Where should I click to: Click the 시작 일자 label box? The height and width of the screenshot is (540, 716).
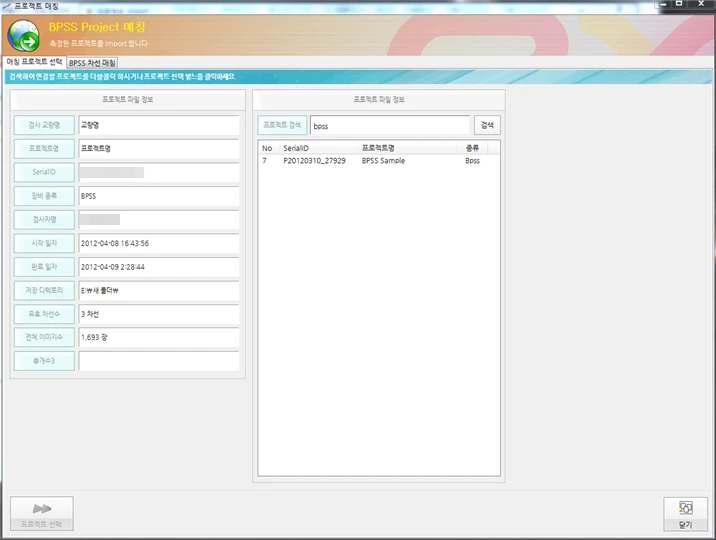click(x=44, y=243)
